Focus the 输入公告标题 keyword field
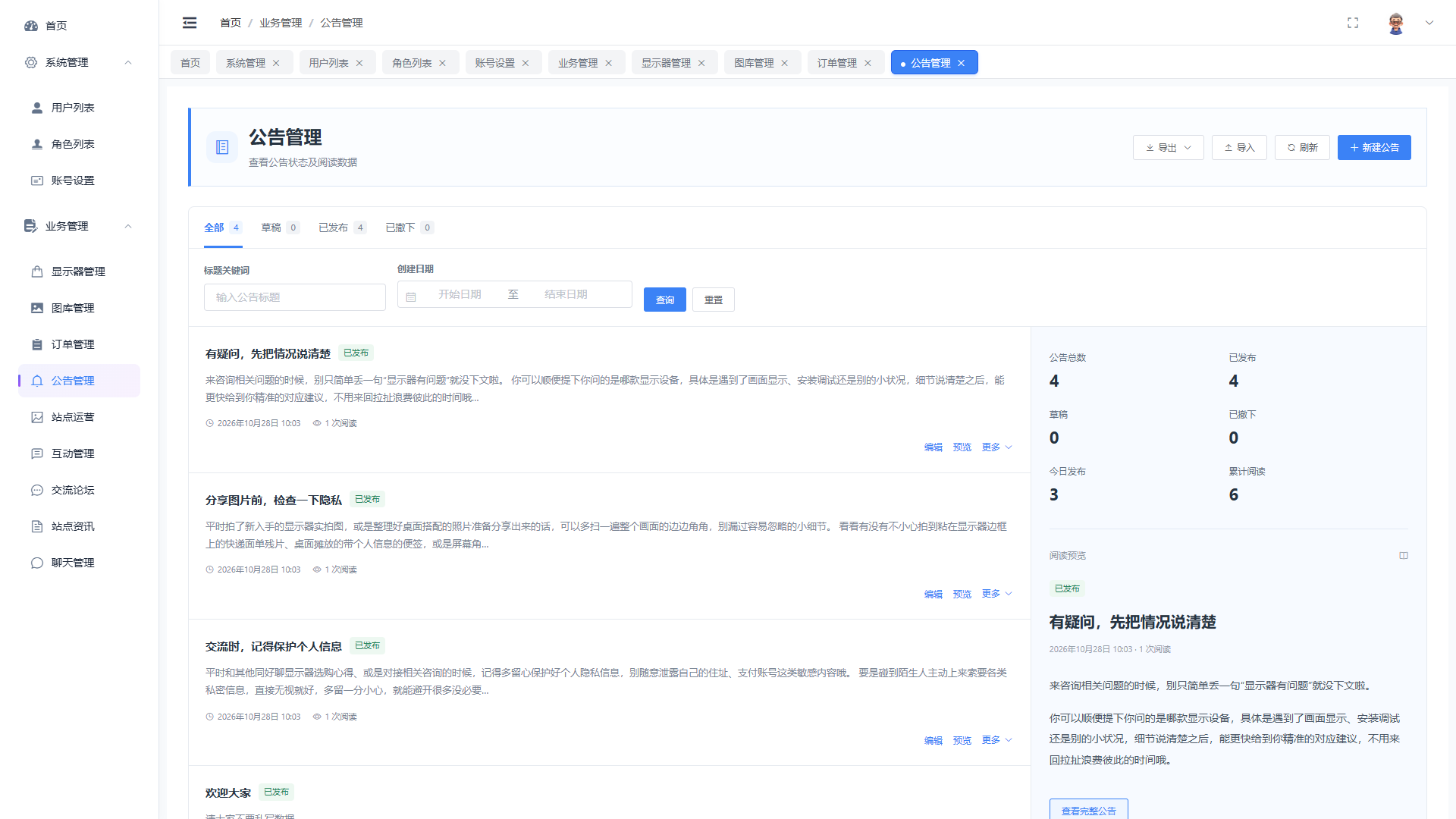This screenshot has height=819, width=1456. pos(295,297)
